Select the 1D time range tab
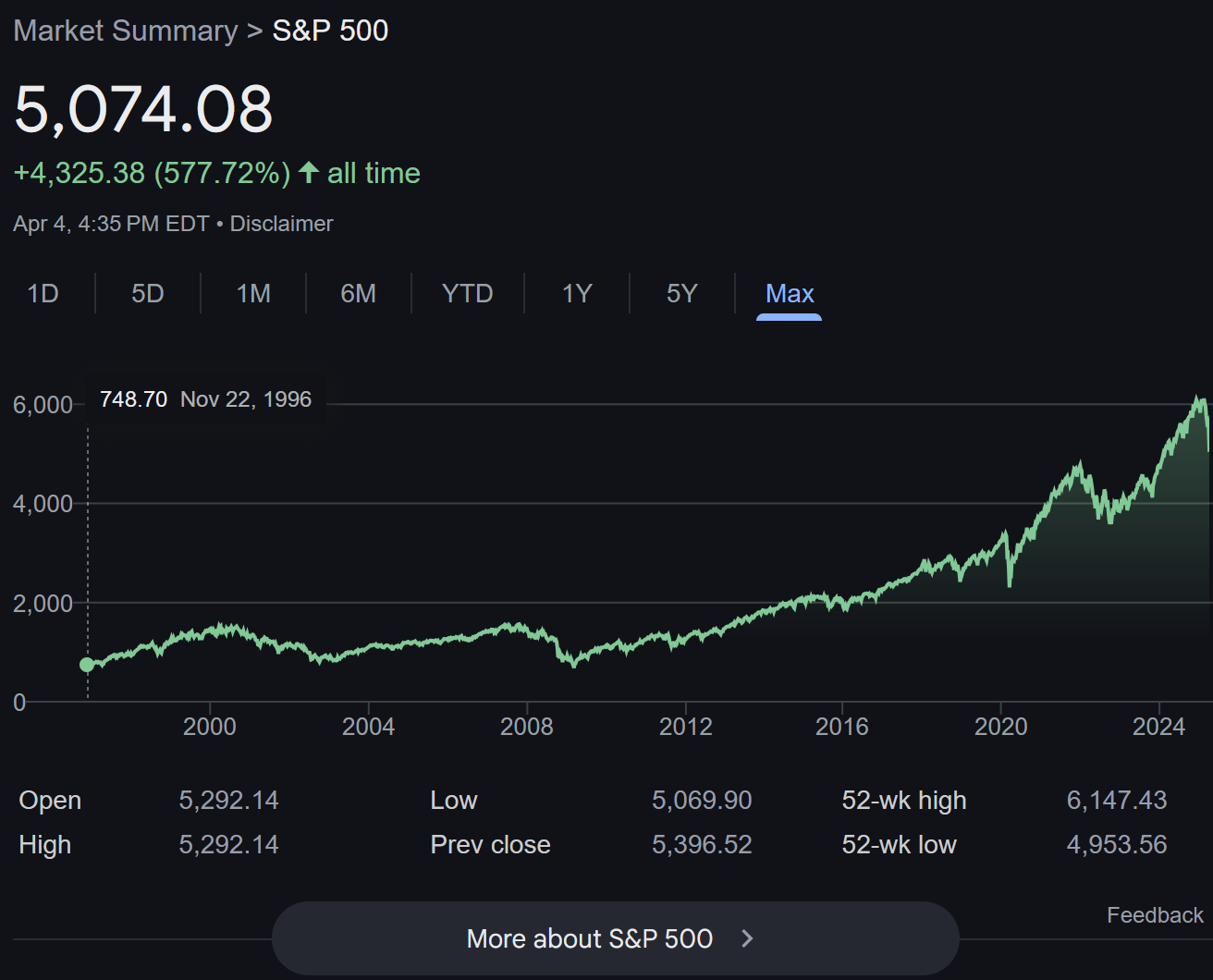This screenshot has width=1213, height=980. (43, 294)
